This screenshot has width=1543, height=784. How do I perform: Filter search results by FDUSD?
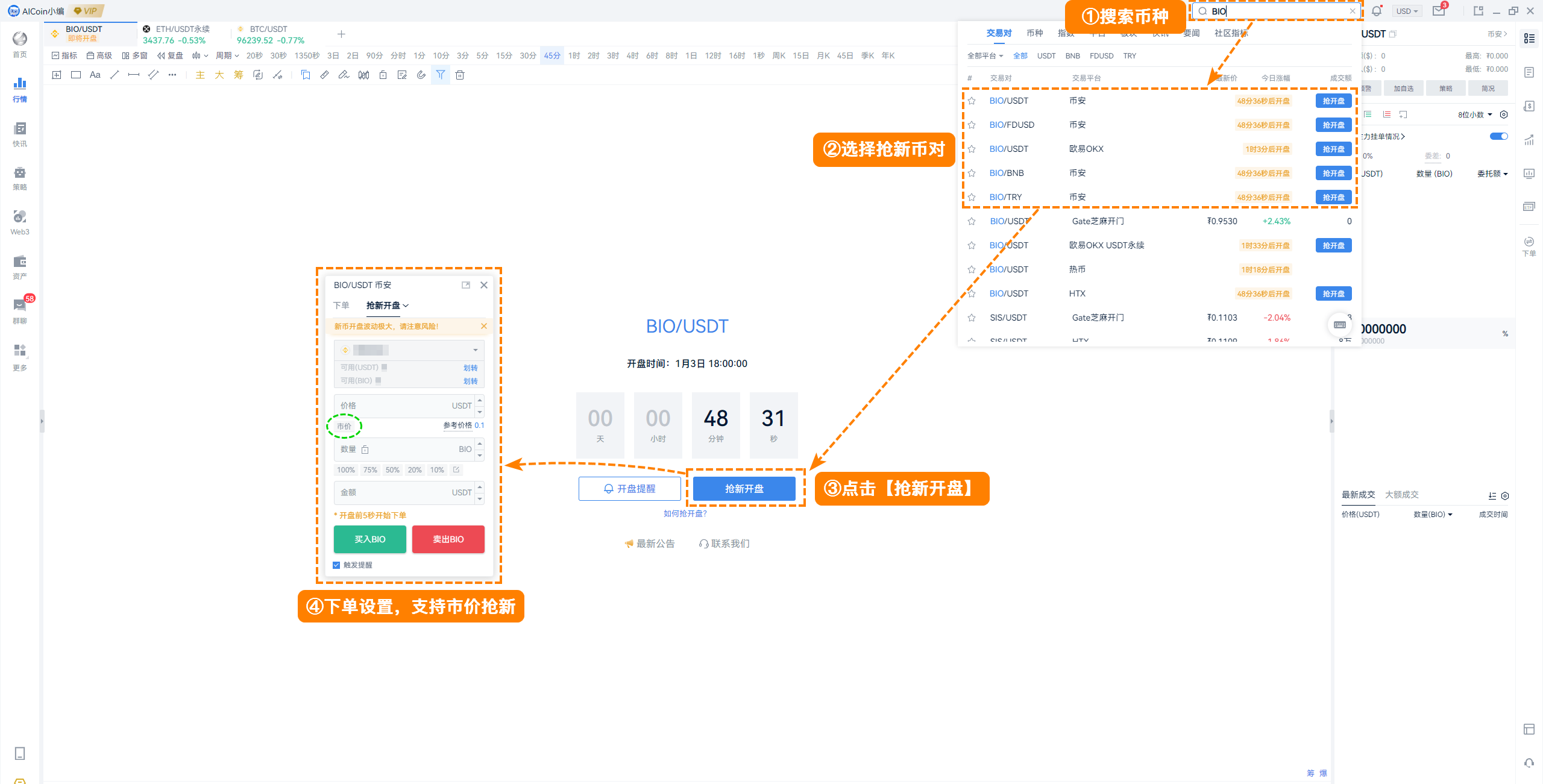click(1101, 55)
